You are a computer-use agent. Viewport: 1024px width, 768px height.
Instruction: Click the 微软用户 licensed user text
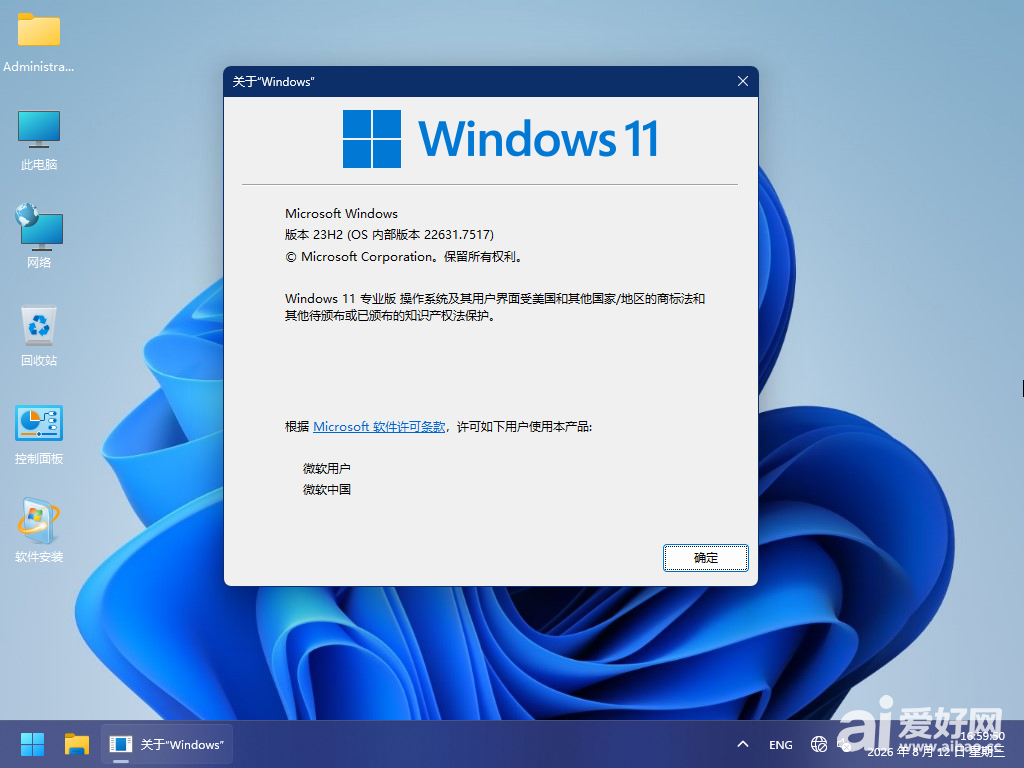(x=327, y=468)
